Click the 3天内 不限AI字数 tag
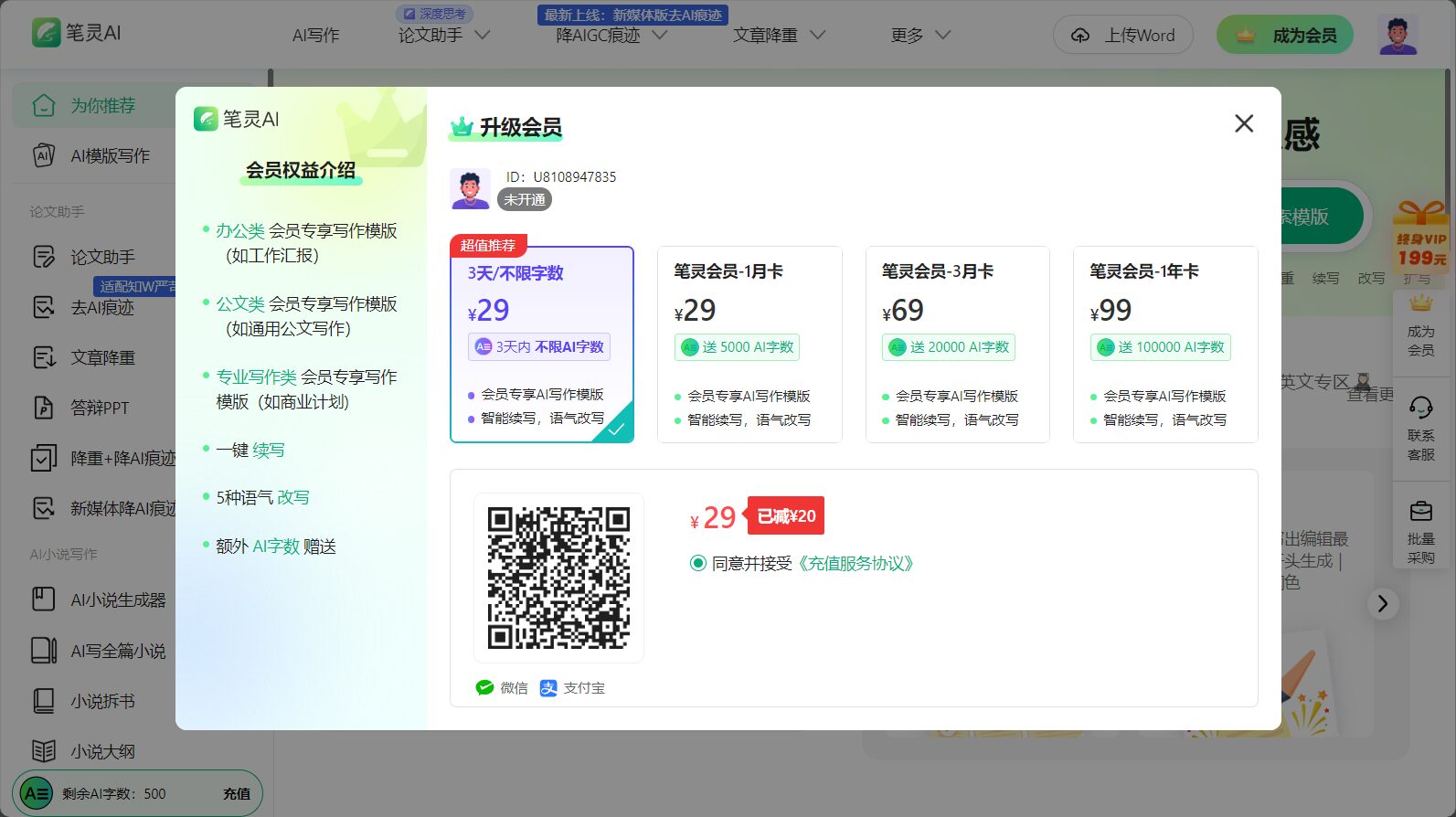This screenshot has height=817, width=1456. (x=539, y=347)
